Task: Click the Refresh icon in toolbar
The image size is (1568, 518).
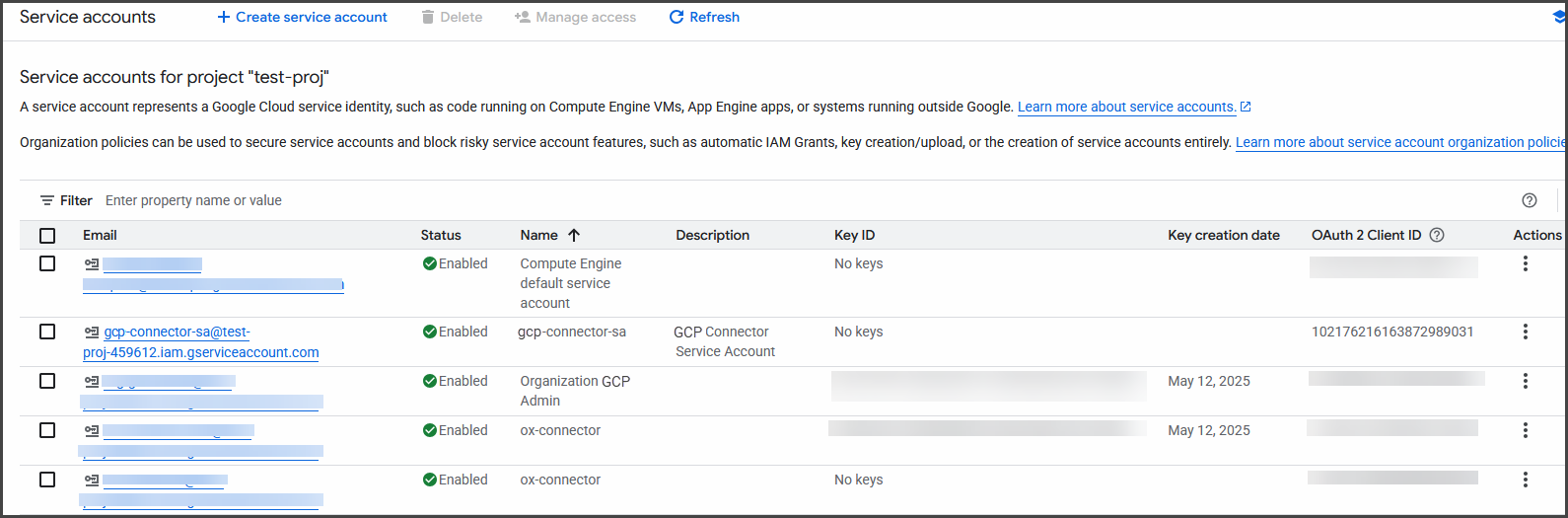Action: [677, 17]
